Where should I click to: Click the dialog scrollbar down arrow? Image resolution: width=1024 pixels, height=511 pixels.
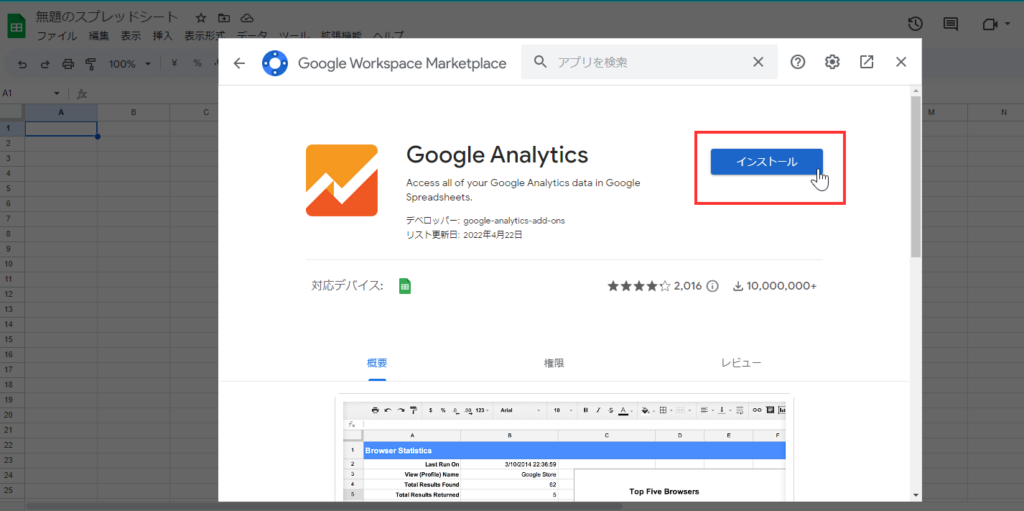point(916,495)
